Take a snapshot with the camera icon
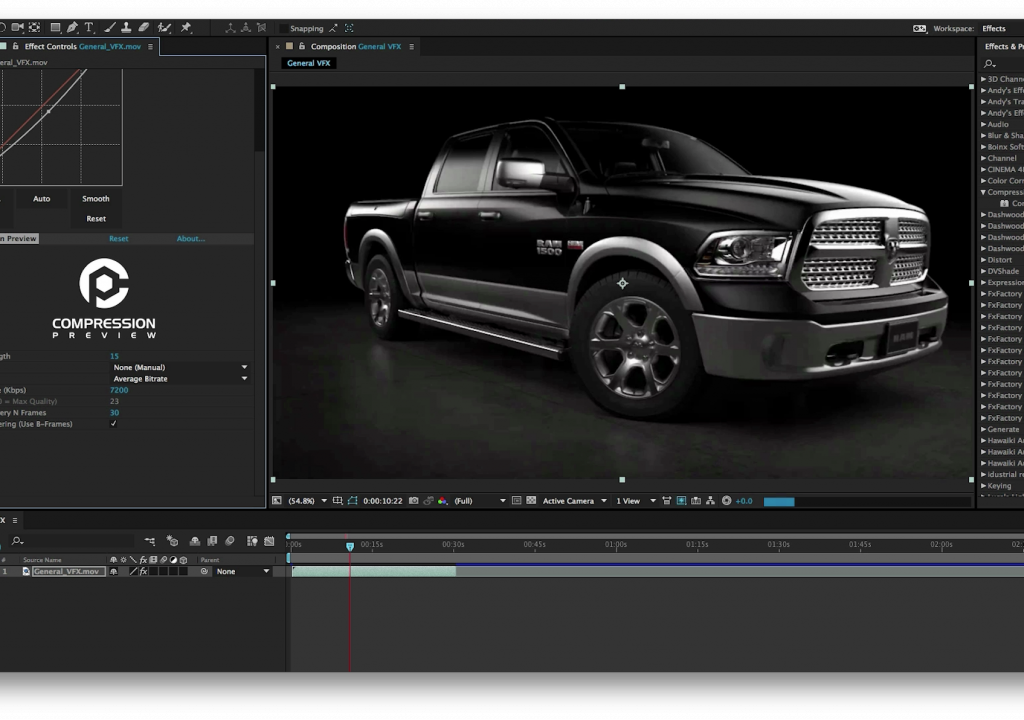This screenshot has height=720, width=1024. (x=413, y=500)
